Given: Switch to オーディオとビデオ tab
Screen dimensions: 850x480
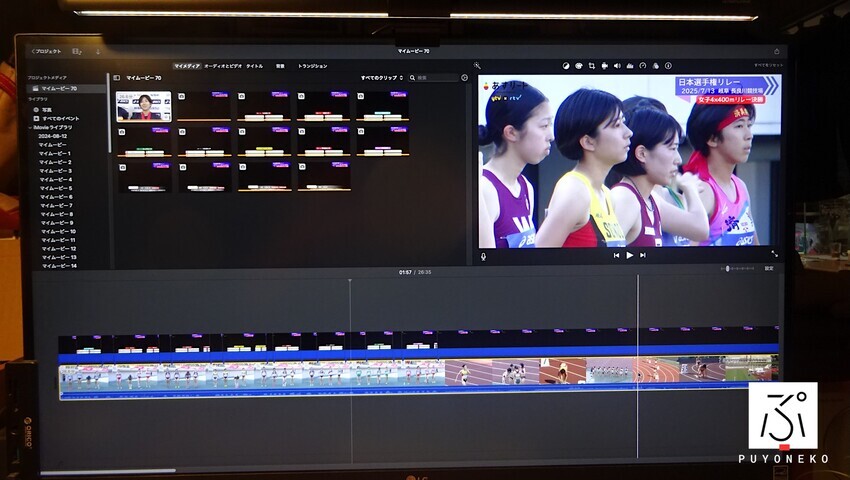Looking at the screenshot, I should coord(223,66).
